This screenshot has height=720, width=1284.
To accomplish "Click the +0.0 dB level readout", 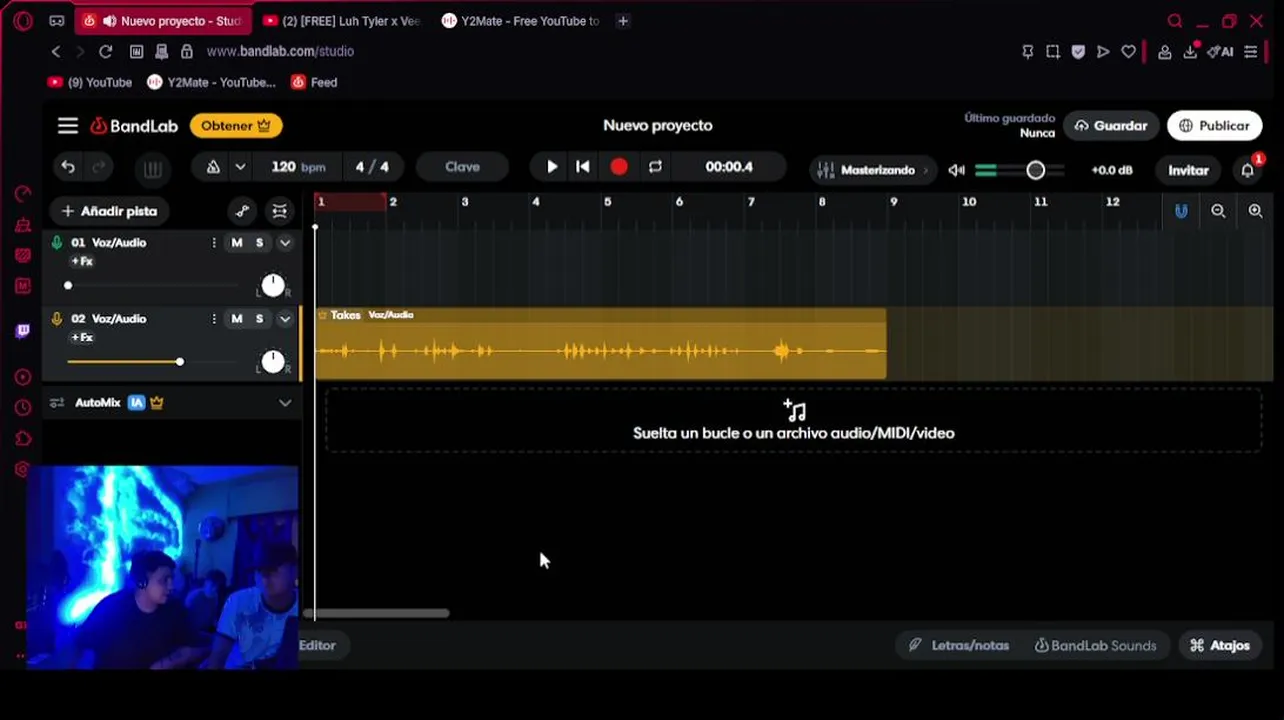I will 1112,170.
